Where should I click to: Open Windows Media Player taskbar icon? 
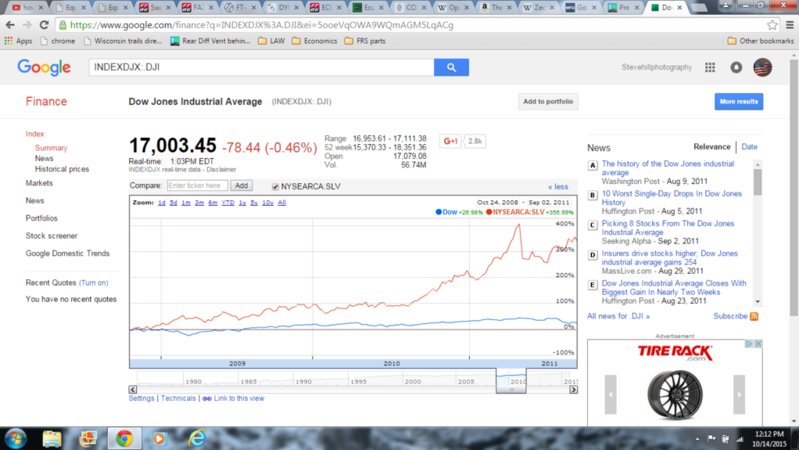click(159, 438)
